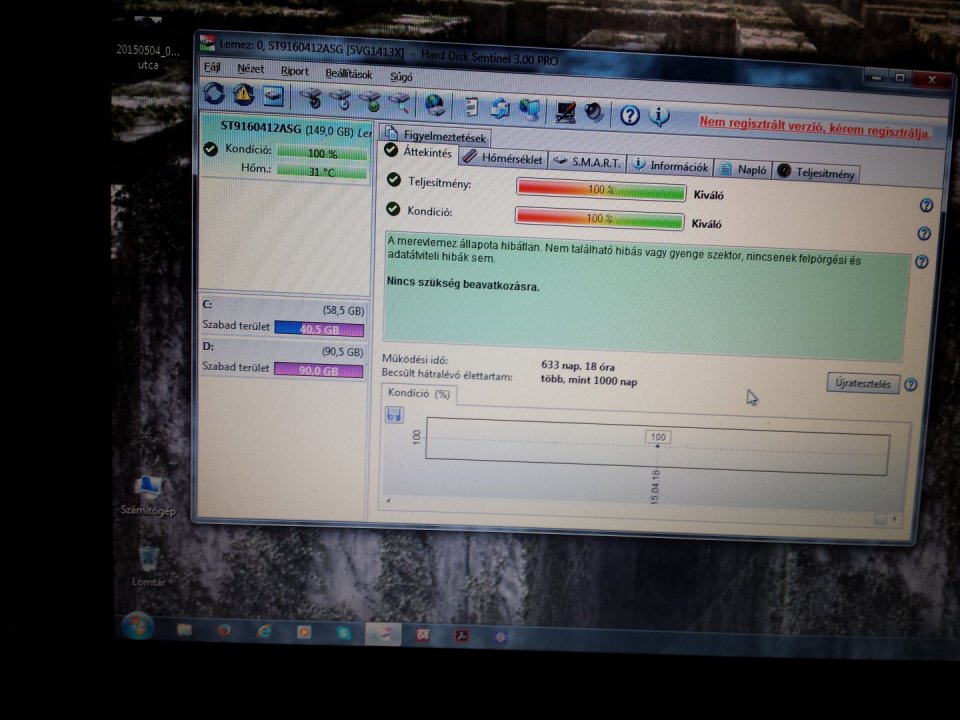Click the sidebar Hőm. 31 °C green bar

pyautogui.click(x=321, y=172)
